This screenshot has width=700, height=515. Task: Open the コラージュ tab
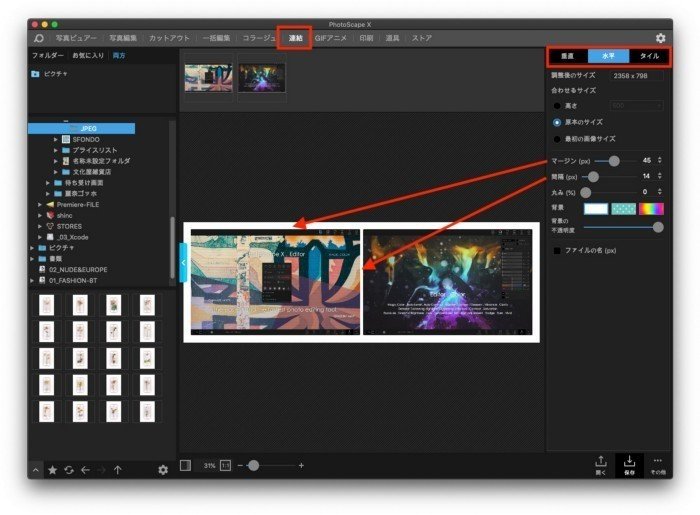pyautogui.click(x=259, y=38)
